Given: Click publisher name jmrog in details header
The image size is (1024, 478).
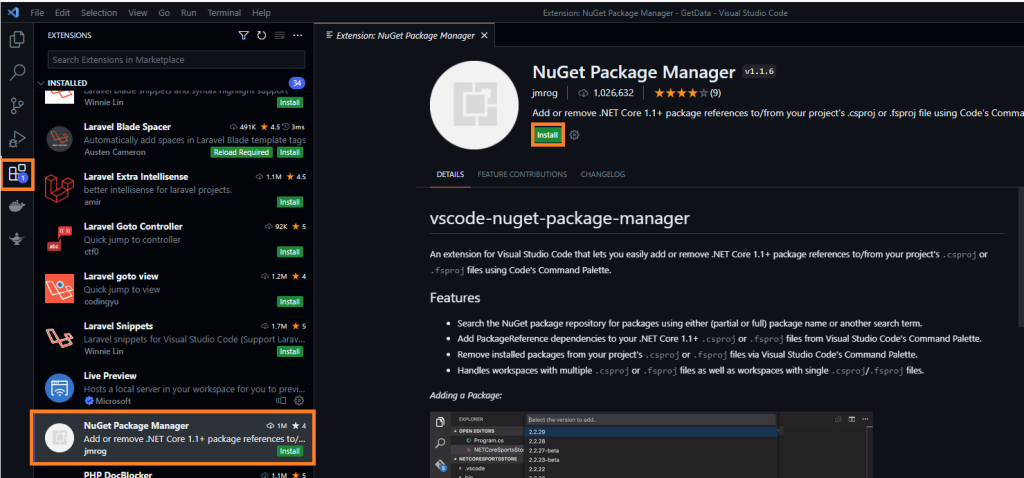Looking at the screenshot, I should click(545, 93).
